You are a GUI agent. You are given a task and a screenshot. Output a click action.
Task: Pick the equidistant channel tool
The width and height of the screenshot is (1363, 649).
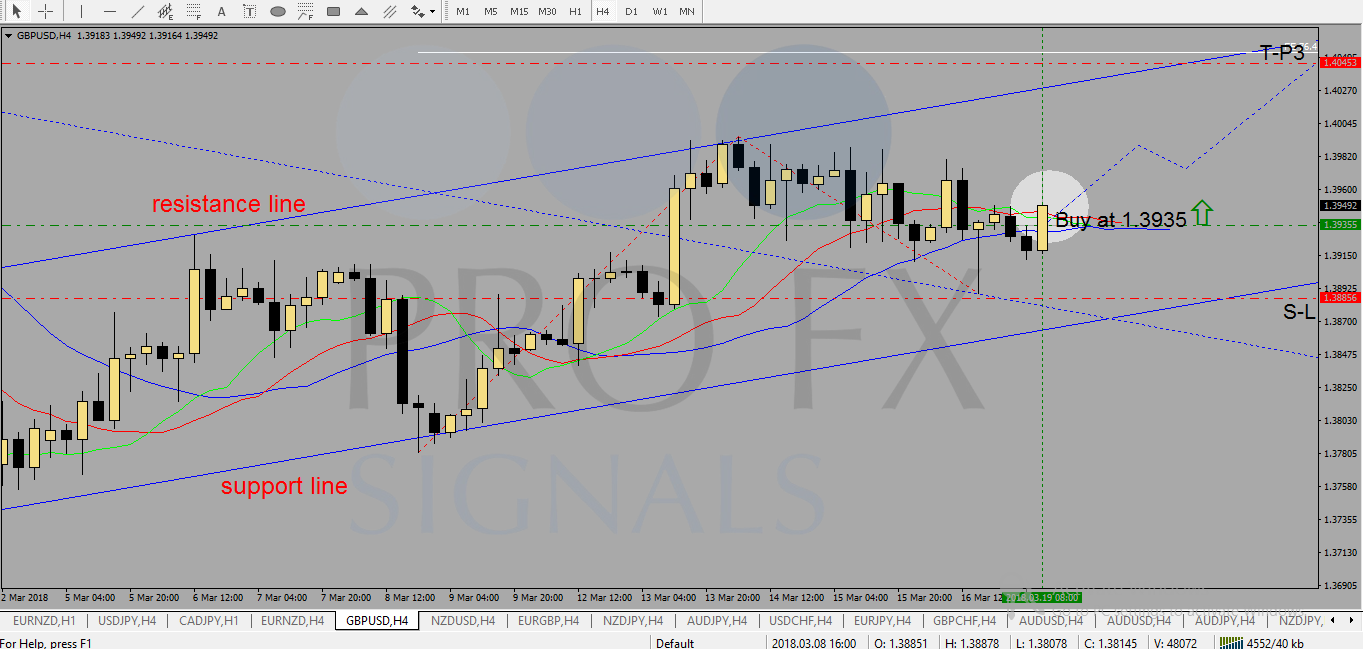point(166,11)
